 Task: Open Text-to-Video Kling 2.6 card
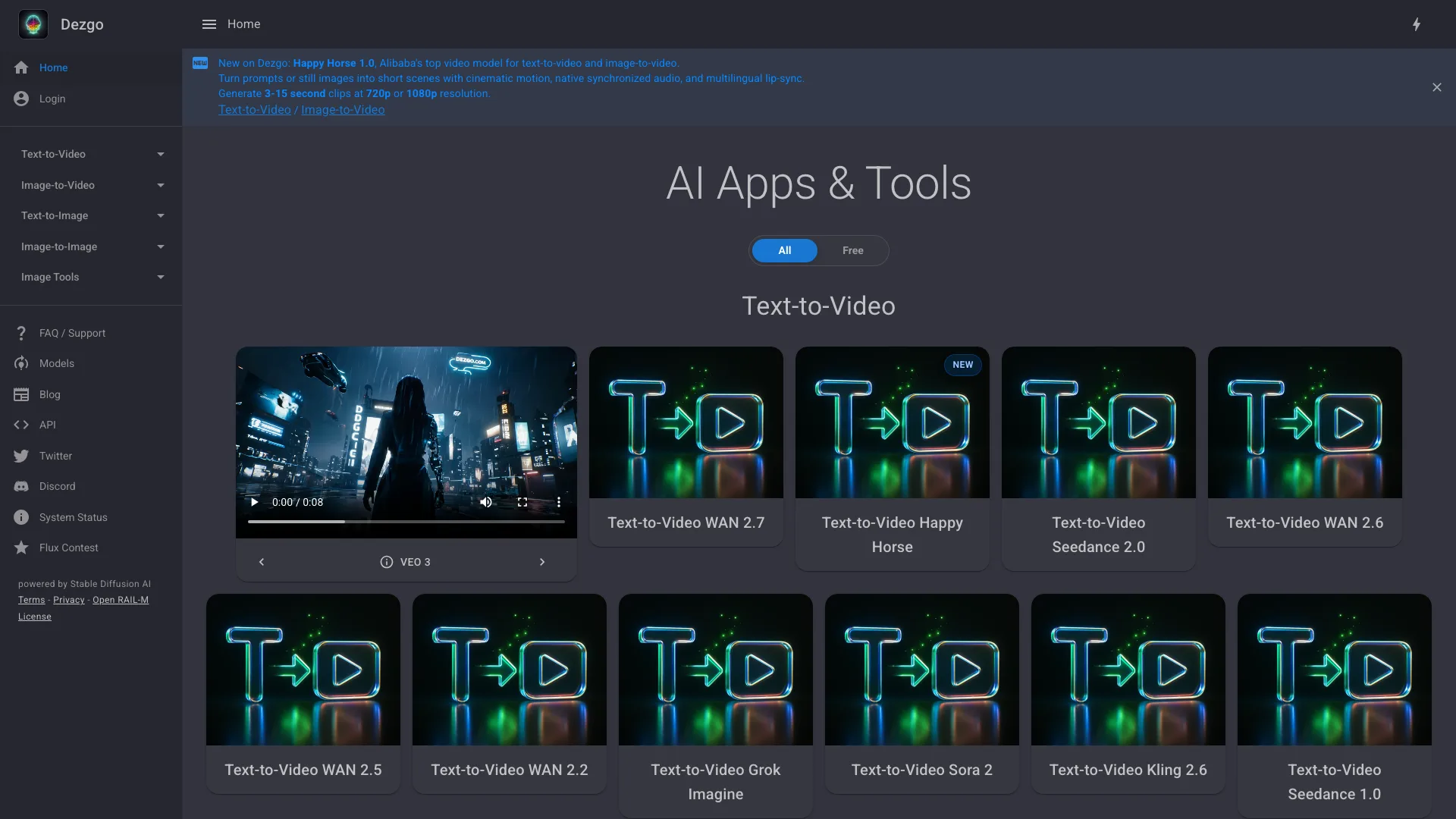(1128, 694)
